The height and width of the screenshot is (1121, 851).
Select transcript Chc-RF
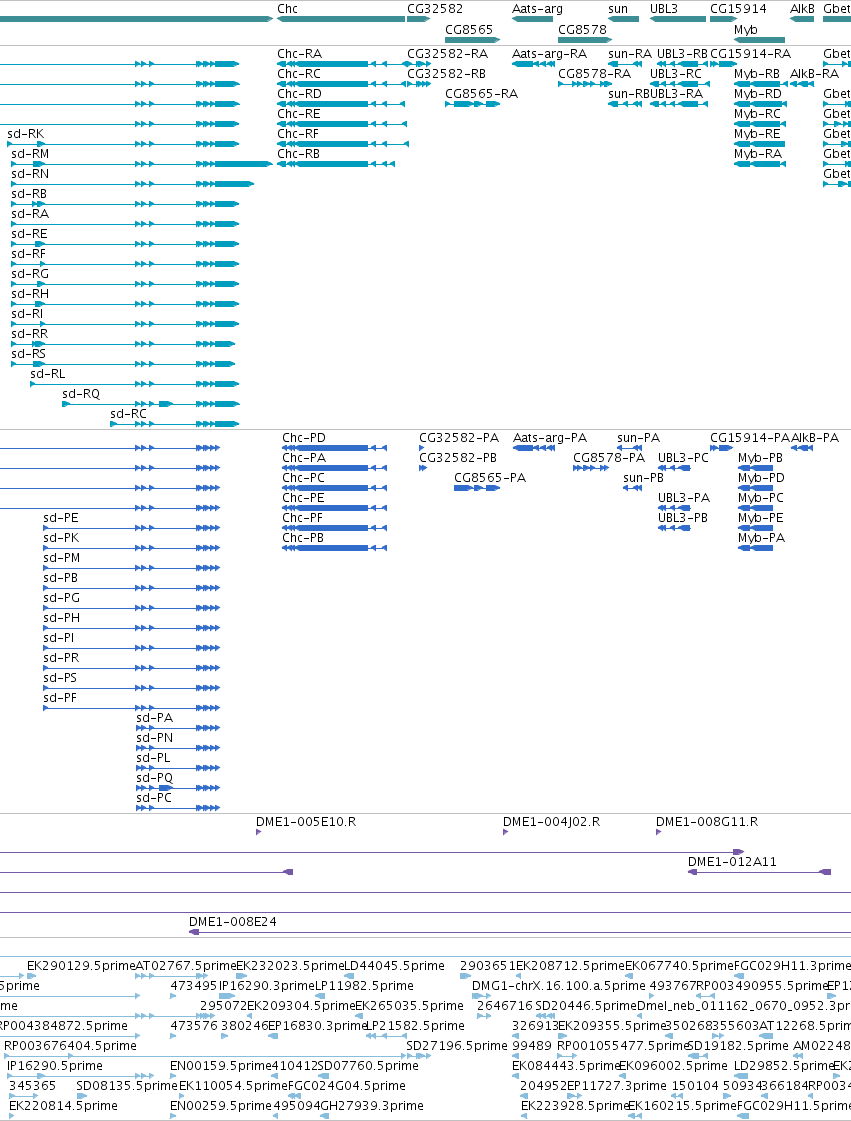coord(299,134)
